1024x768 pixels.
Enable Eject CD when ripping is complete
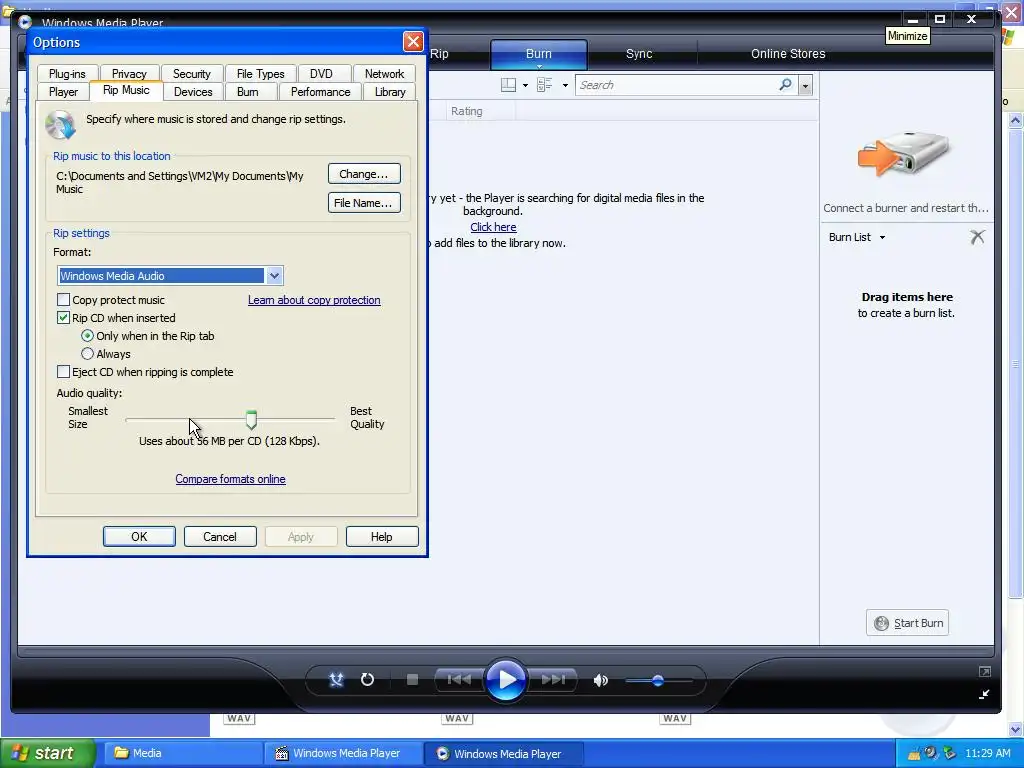(x=63, y=372)
